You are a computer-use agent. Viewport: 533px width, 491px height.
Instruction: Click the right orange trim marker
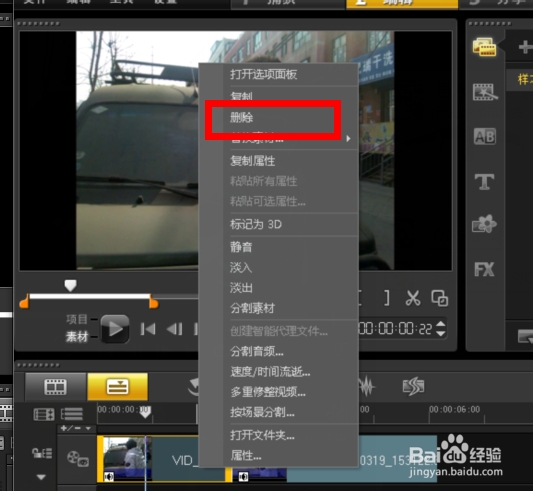154,302
